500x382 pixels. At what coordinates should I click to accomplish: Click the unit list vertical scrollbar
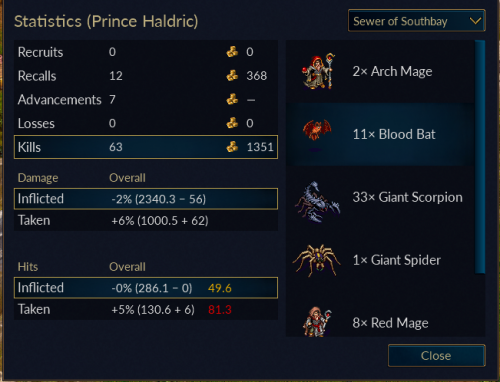[x=480, y=157]
